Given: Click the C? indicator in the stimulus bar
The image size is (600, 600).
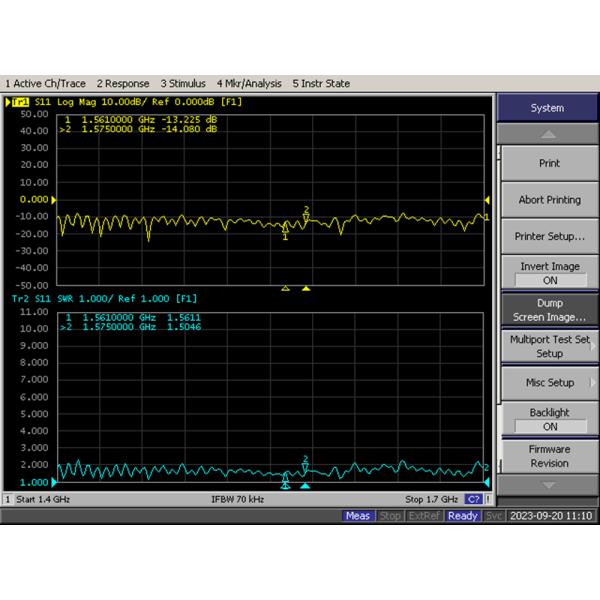Looking at the screenshot, I should (x=474, y=499).
